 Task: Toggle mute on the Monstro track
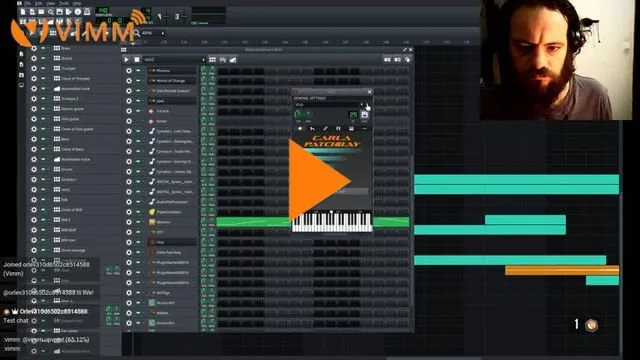(x=139, y=222)
